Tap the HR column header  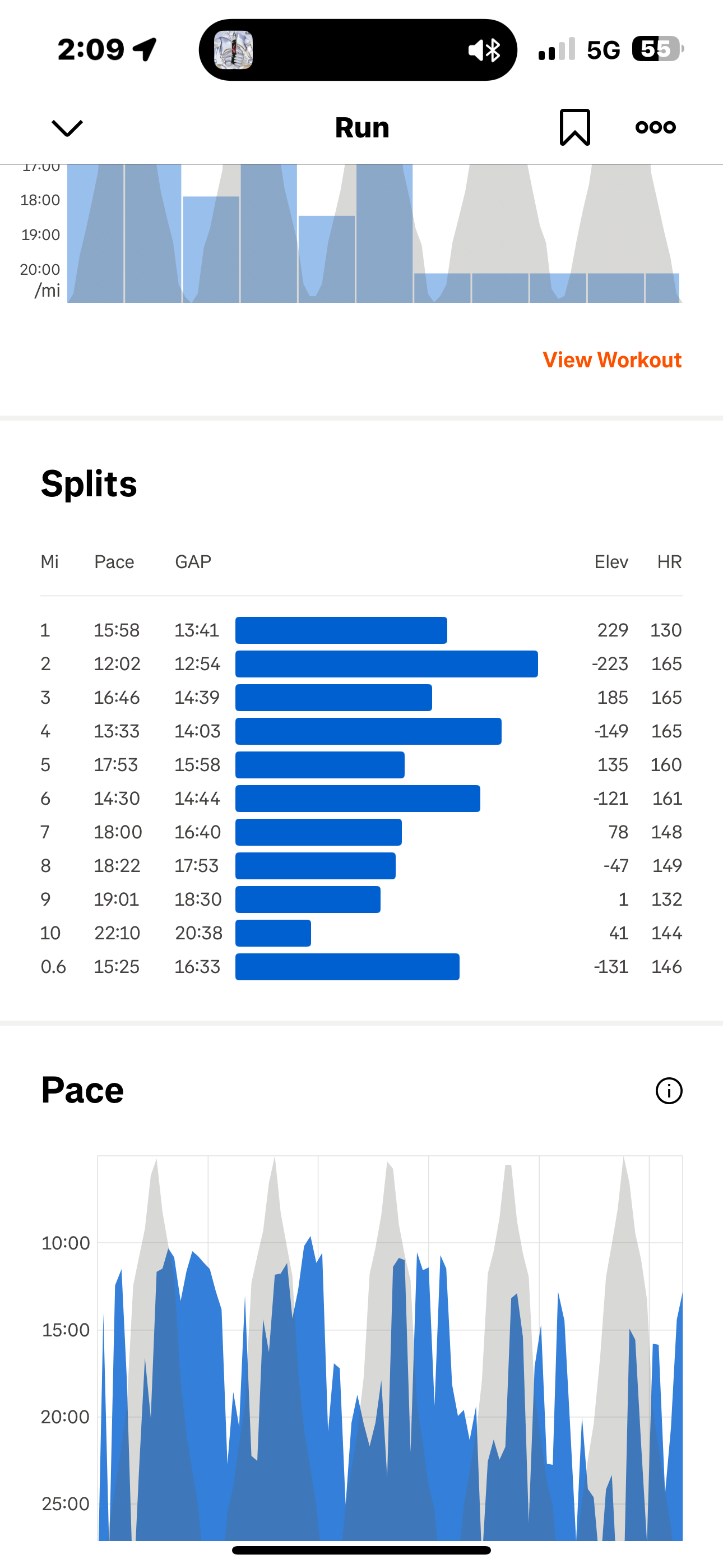coord(669,562)
